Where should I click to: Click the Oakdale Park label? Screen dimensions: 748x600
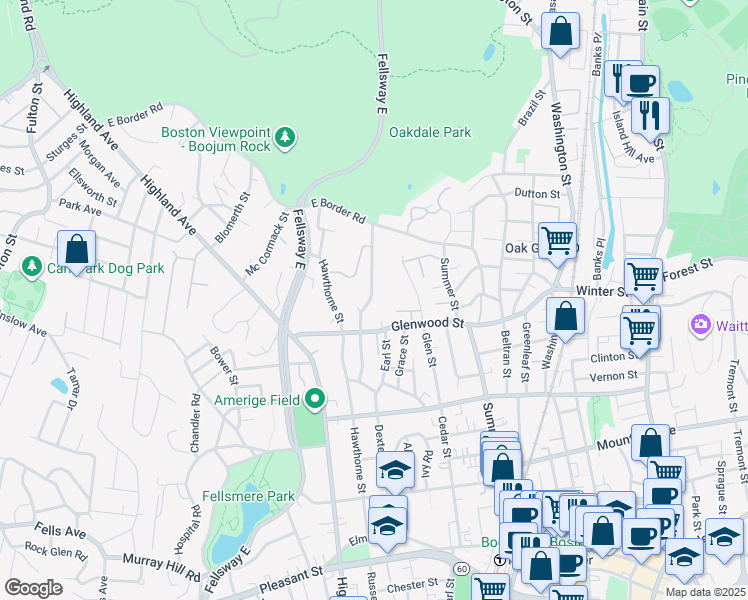pyautogui.click(x=430, y=132)
